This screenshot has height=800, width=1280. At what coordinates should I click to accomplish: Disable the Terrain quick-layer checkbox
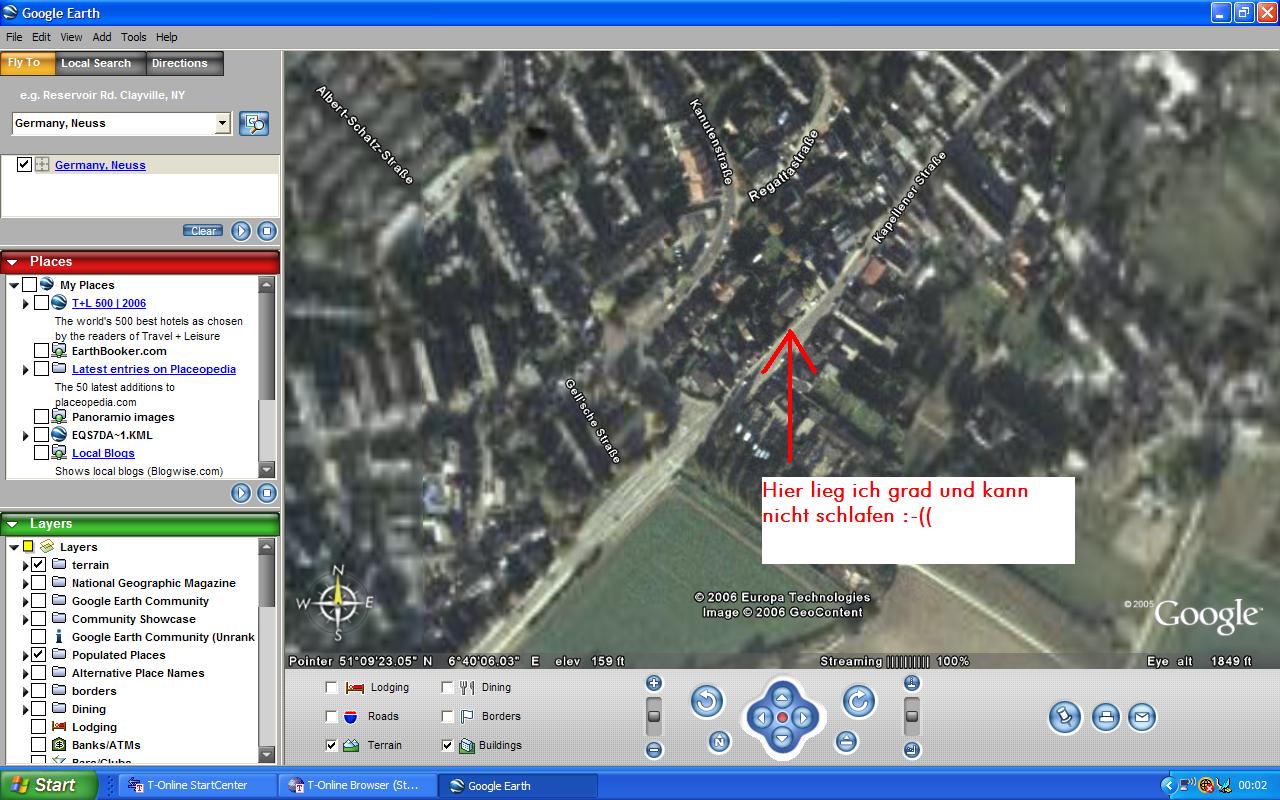click(x=332, y=745)
